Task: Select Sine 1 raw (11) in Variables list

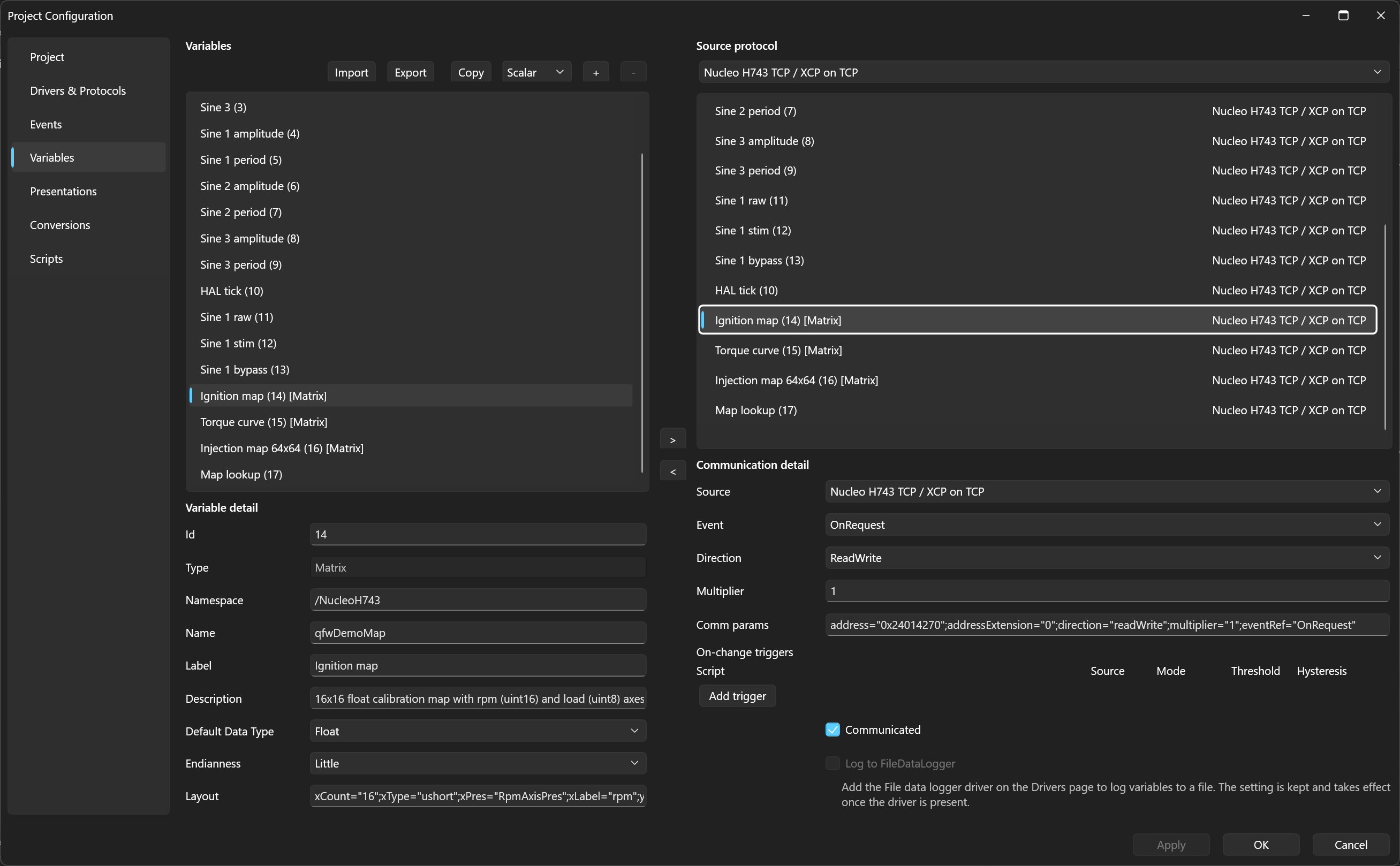Action: tap(411, 317)
